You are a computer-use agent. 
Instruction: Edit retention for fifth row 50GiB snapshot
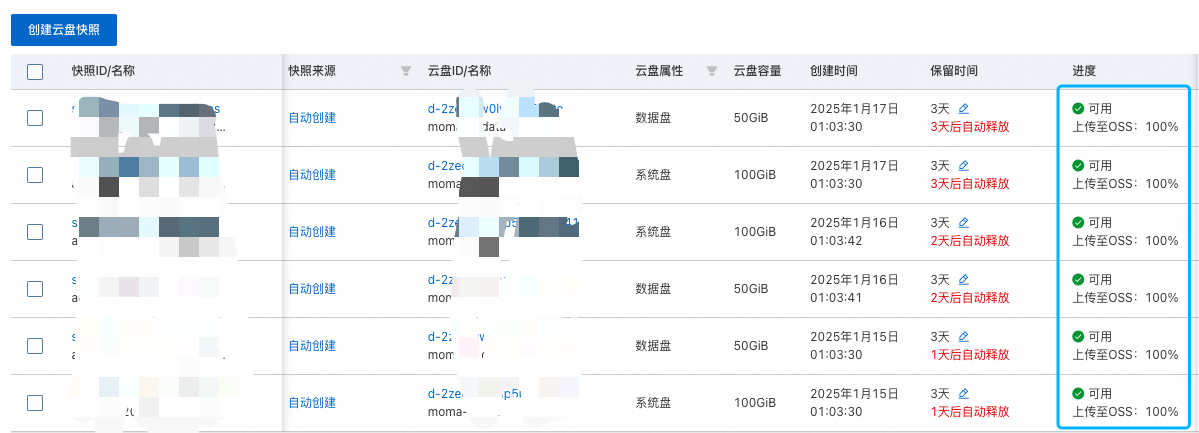pyautogui.click(x=964, y=336)
